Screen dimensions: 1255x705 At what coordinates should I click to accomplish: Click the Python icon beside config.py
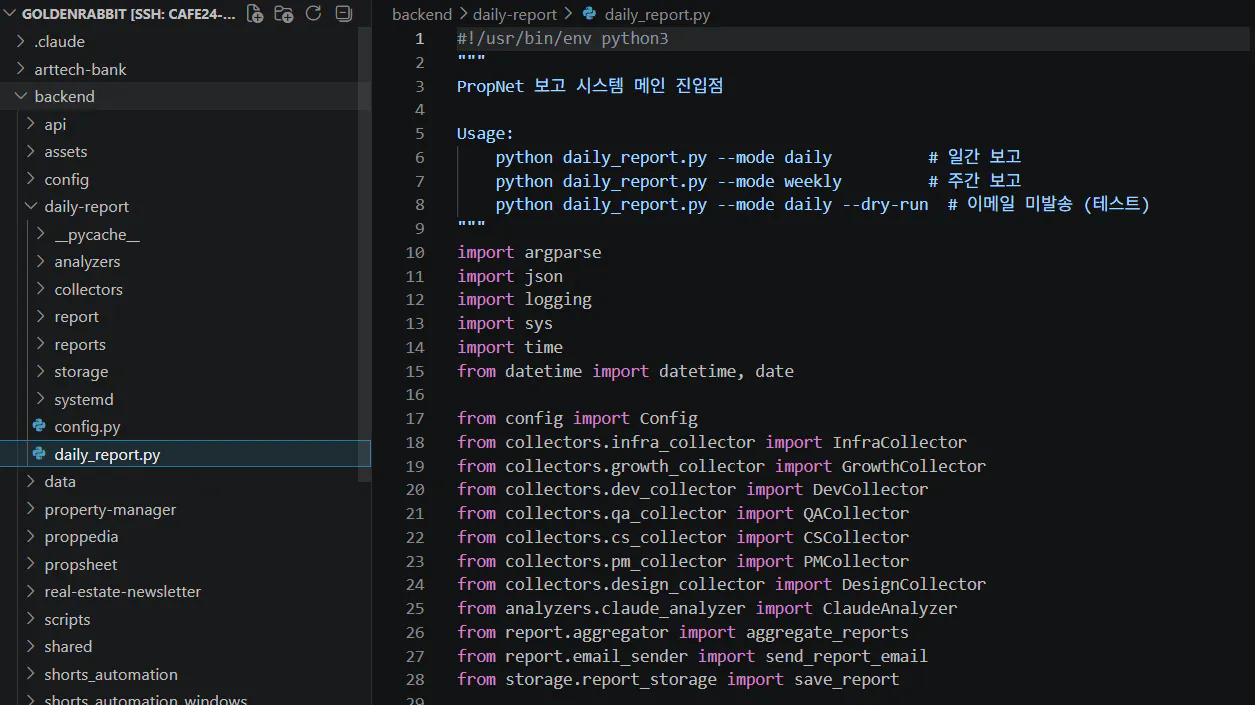(39, 426)
